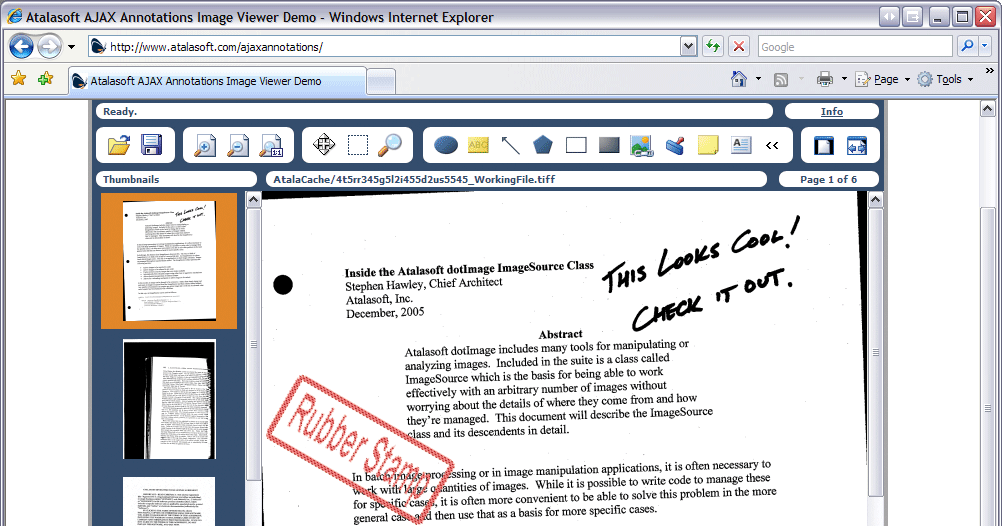Expand the command bar overflow chevron

click(990, 70)
